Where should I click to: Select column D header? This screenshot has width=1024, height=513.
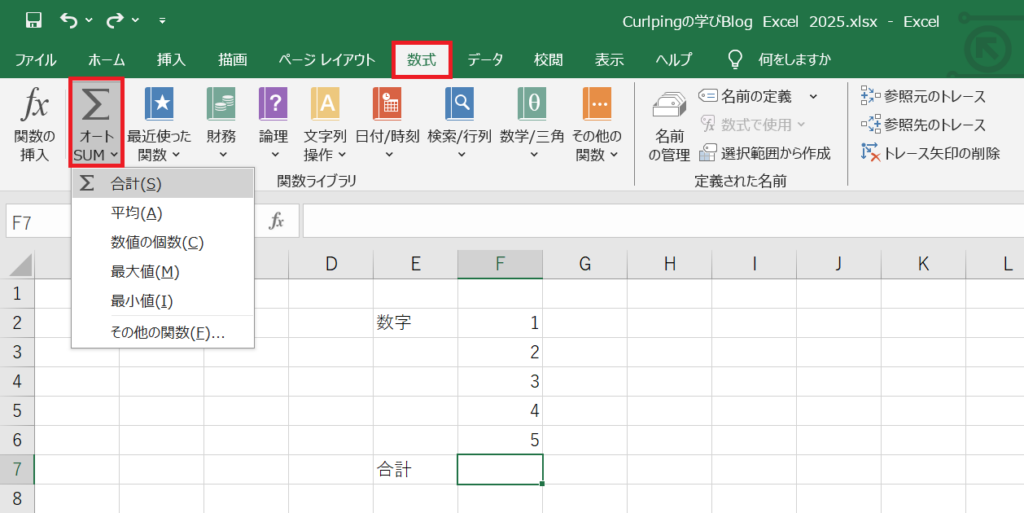(331, 264)
